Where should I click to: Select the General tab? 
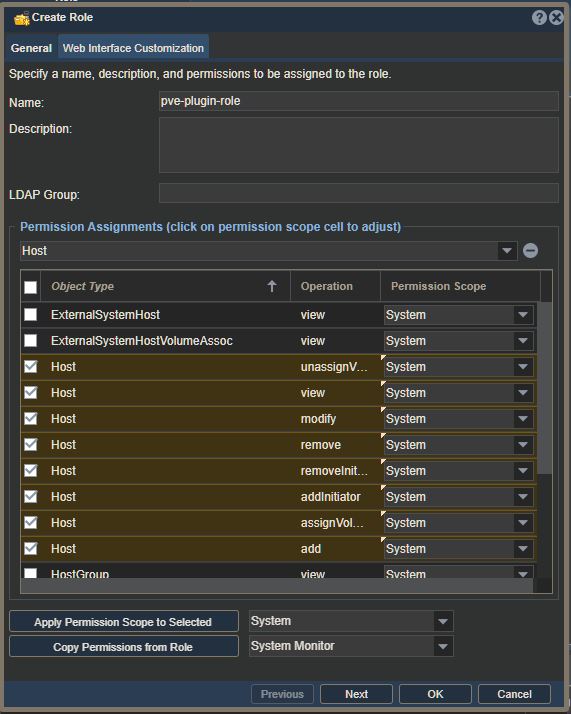pos(31,48)
